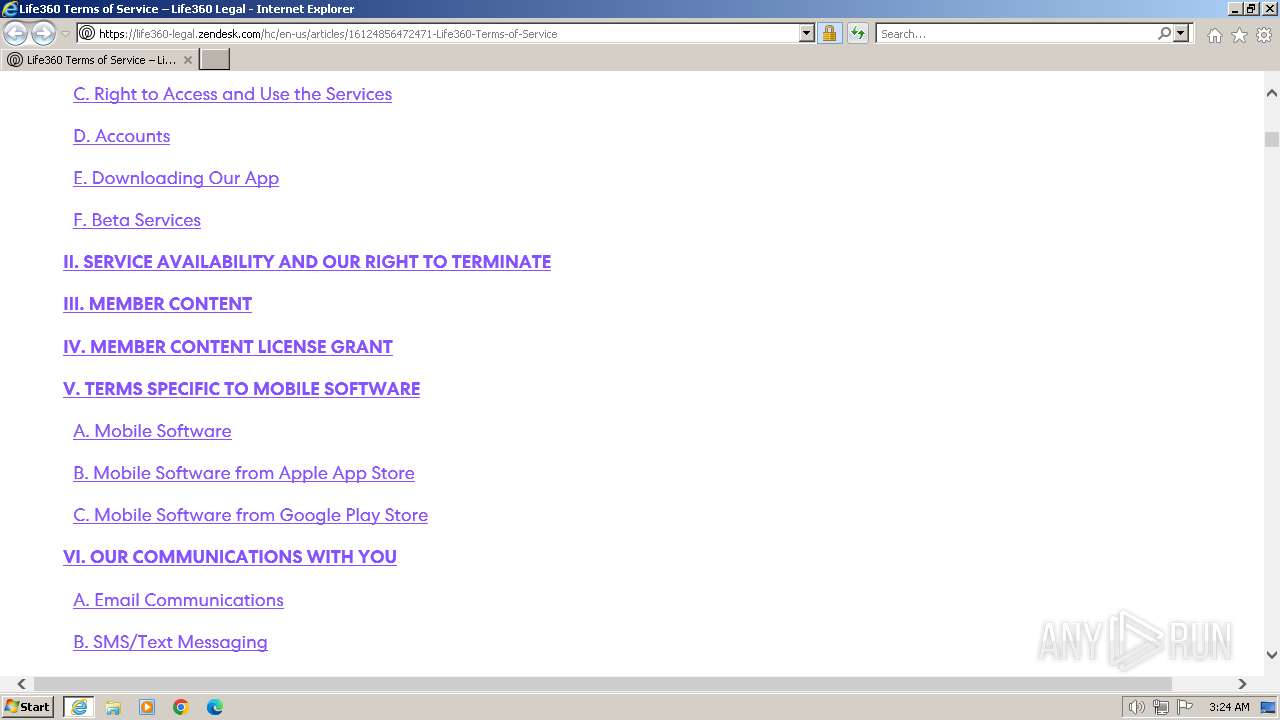Click the page favicon in the address bar
The width and height of the screenshot is (1280, 720).
coord(87,33)
